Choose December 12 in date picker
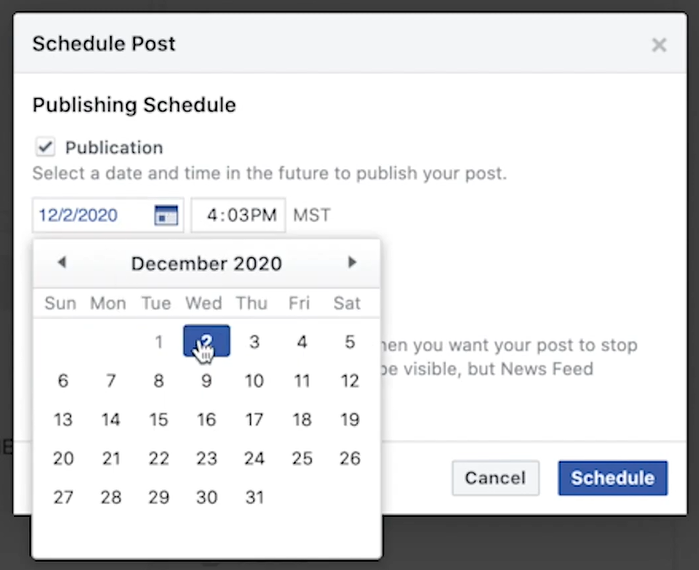The image size is (699, 570). coord(350,381)
